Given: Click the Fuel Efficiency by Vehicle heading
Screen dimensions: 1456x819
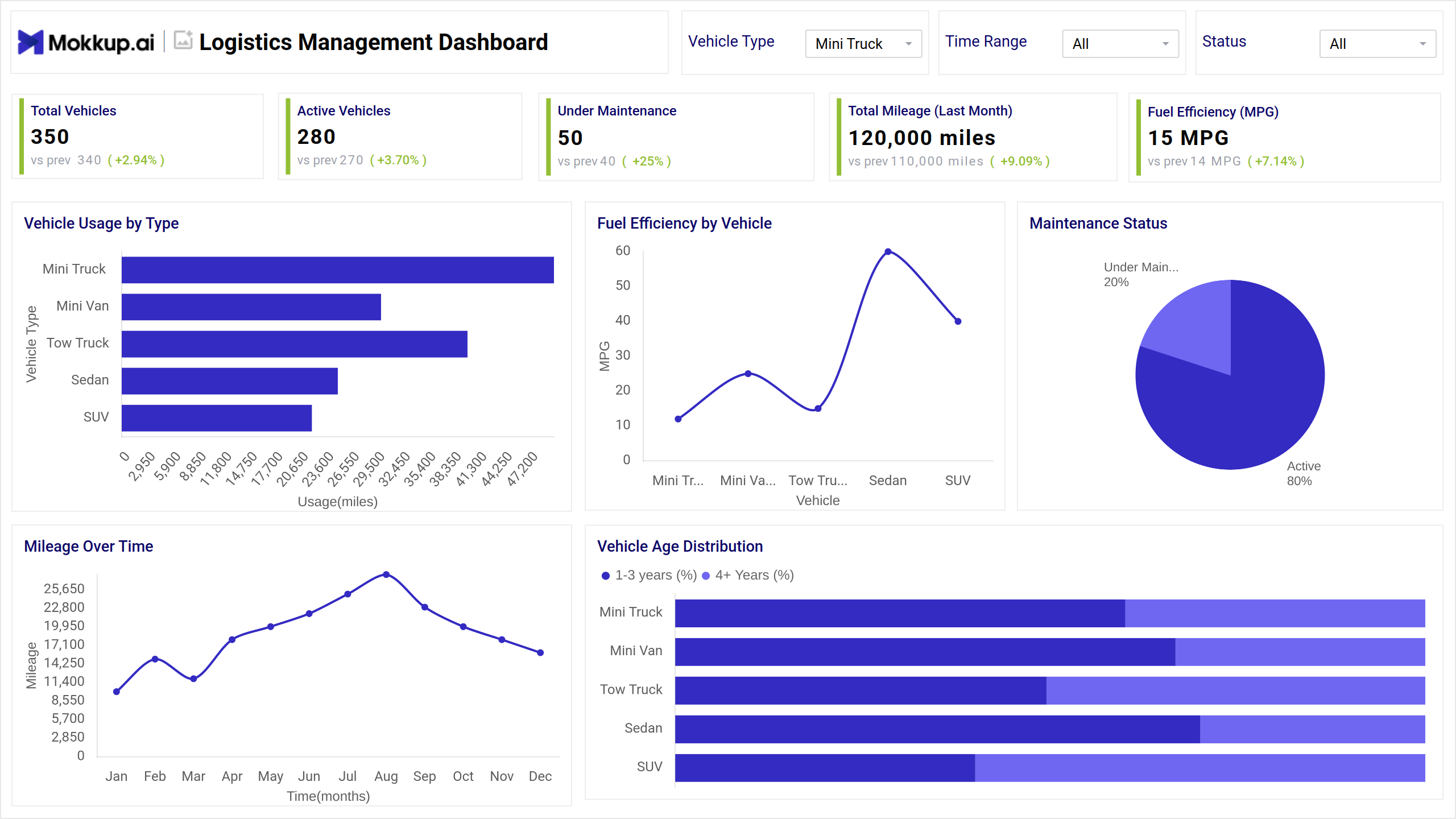Looking at the screenshot, I should [x=684, y=224].
